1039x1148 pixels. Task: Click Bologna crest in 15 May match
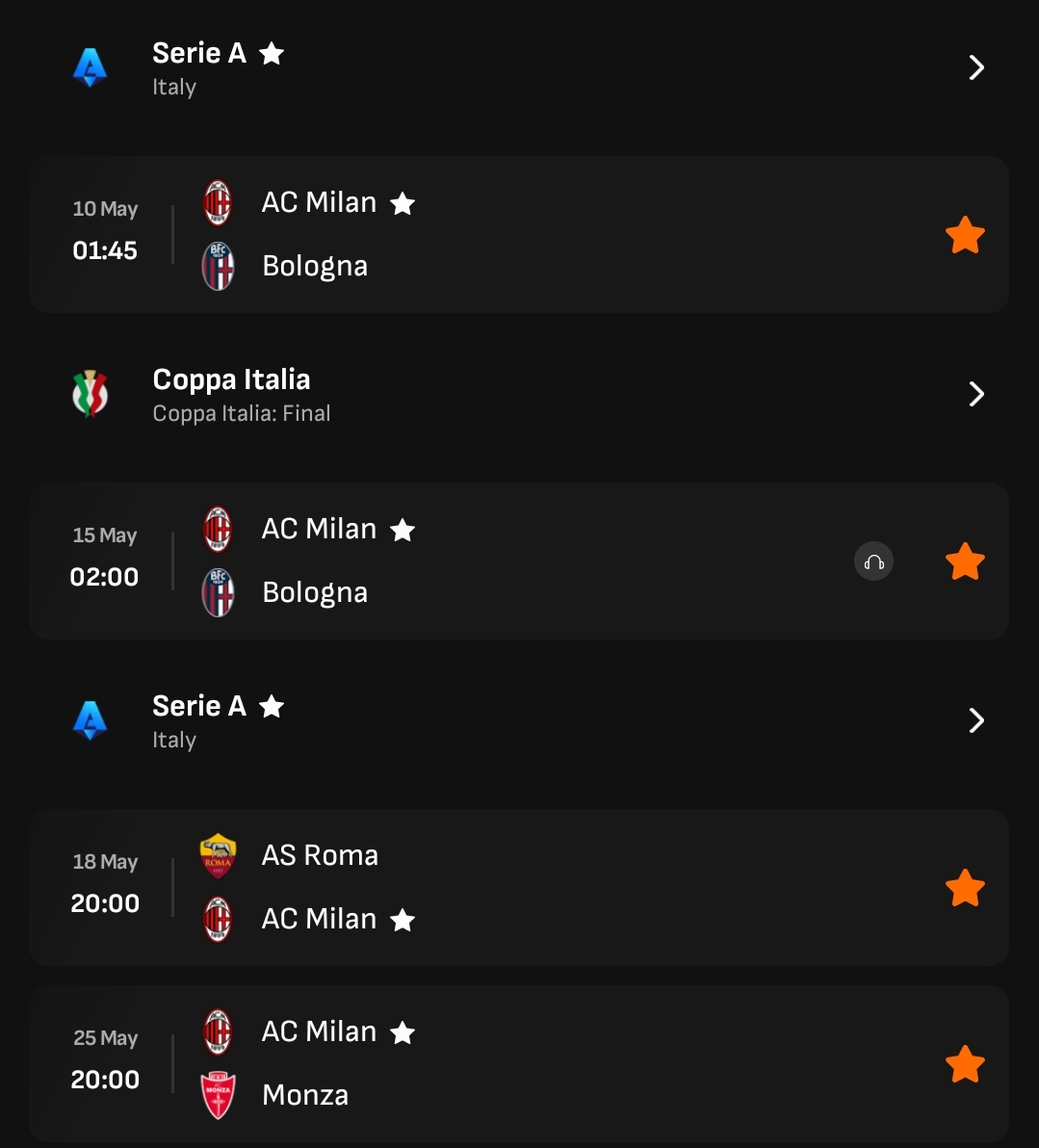(218, 592)
